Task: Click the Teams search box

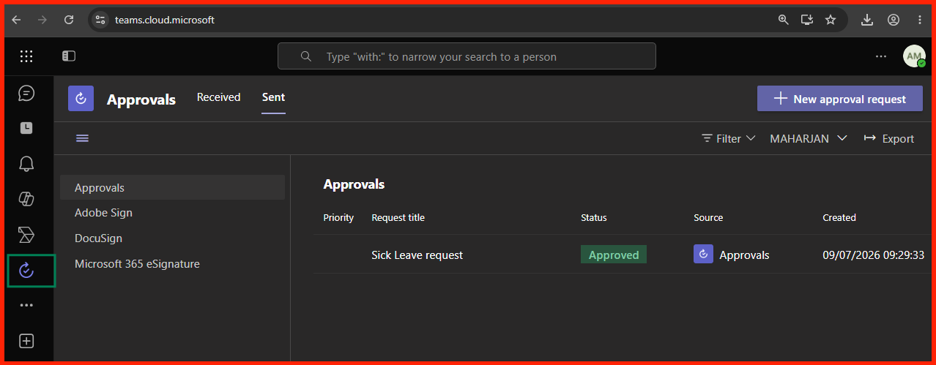Action: pyautogui.click(x=466, y=56)
